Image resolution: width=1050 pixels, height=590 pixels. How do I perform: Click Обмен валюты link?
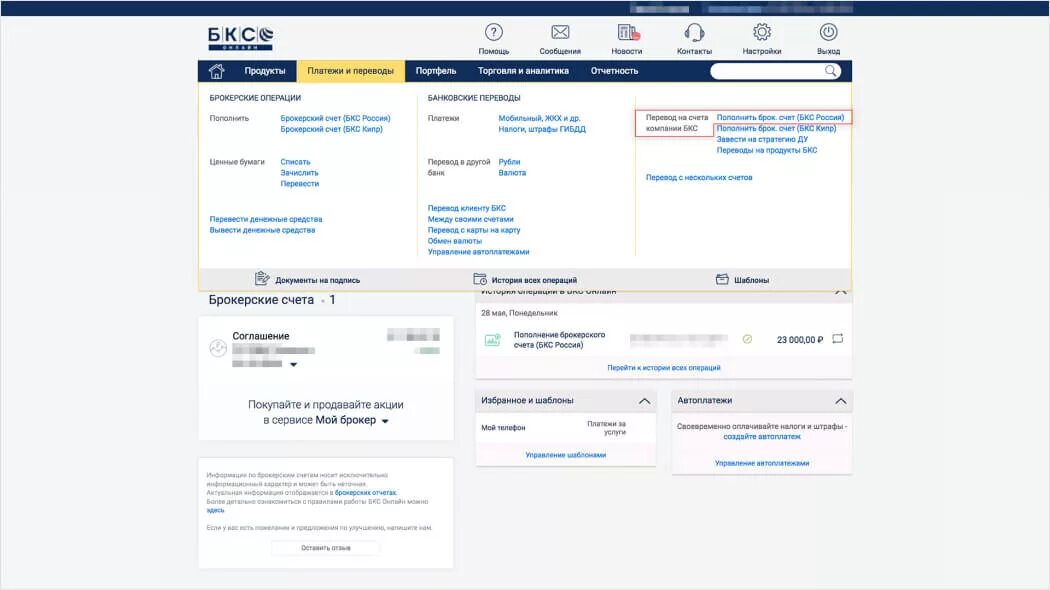point(455,241)
